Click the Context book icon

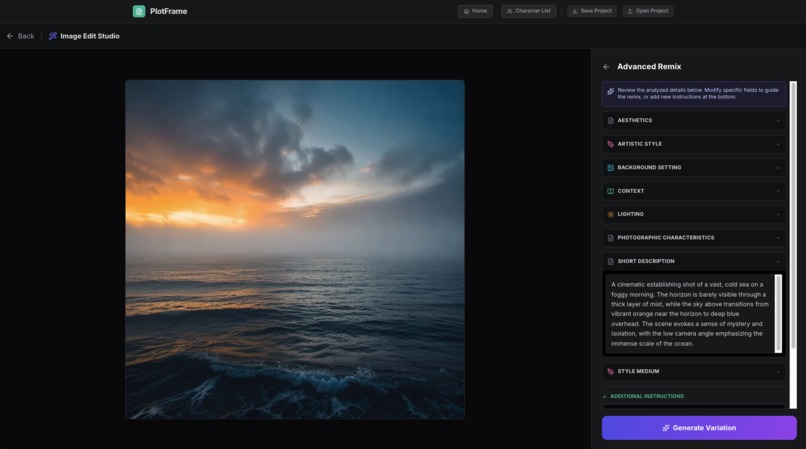pyautogui.click(x=610, y=191)
